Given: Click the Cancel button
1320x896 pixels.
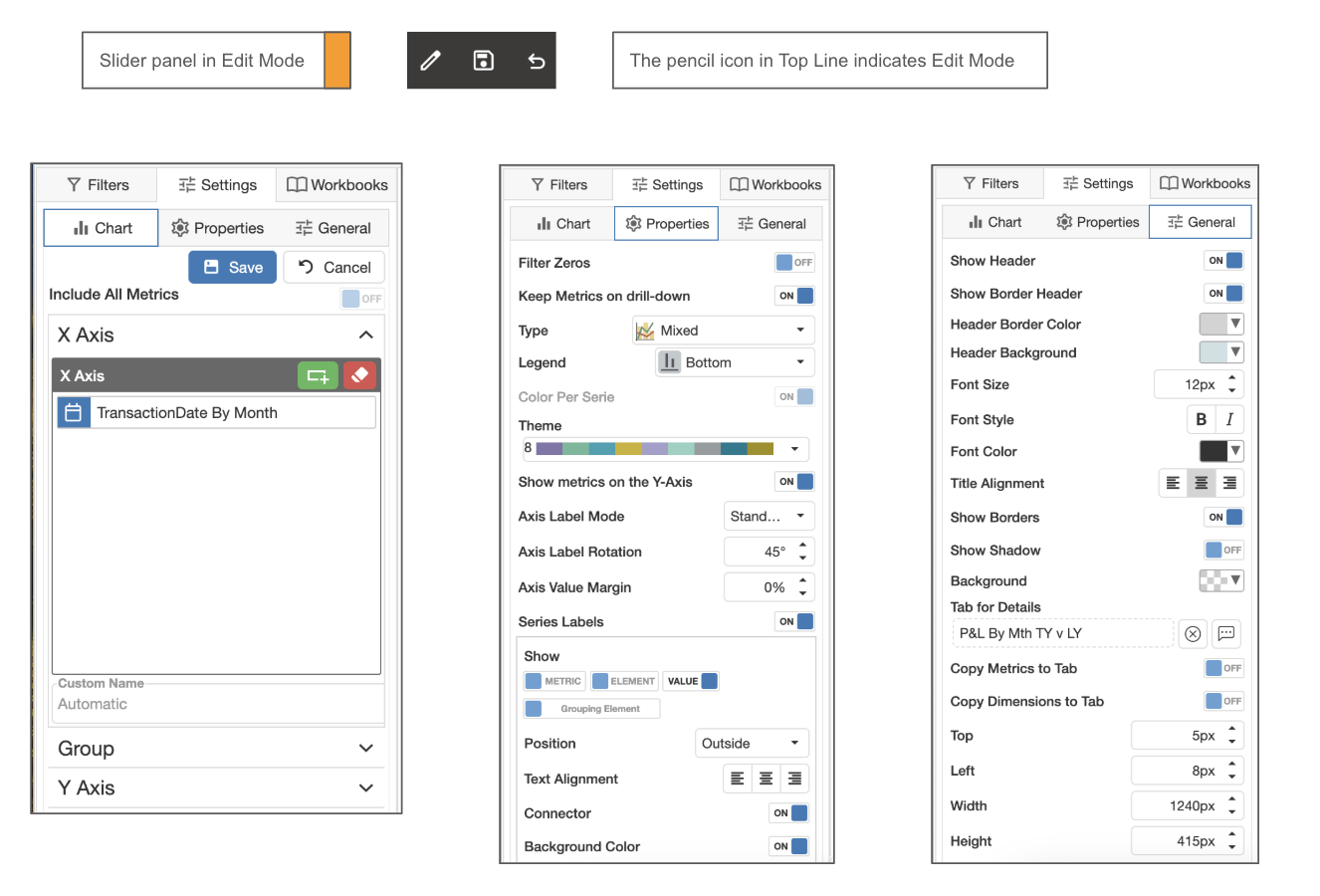Looking at the screenshot, I should click(x=333, y=267).
